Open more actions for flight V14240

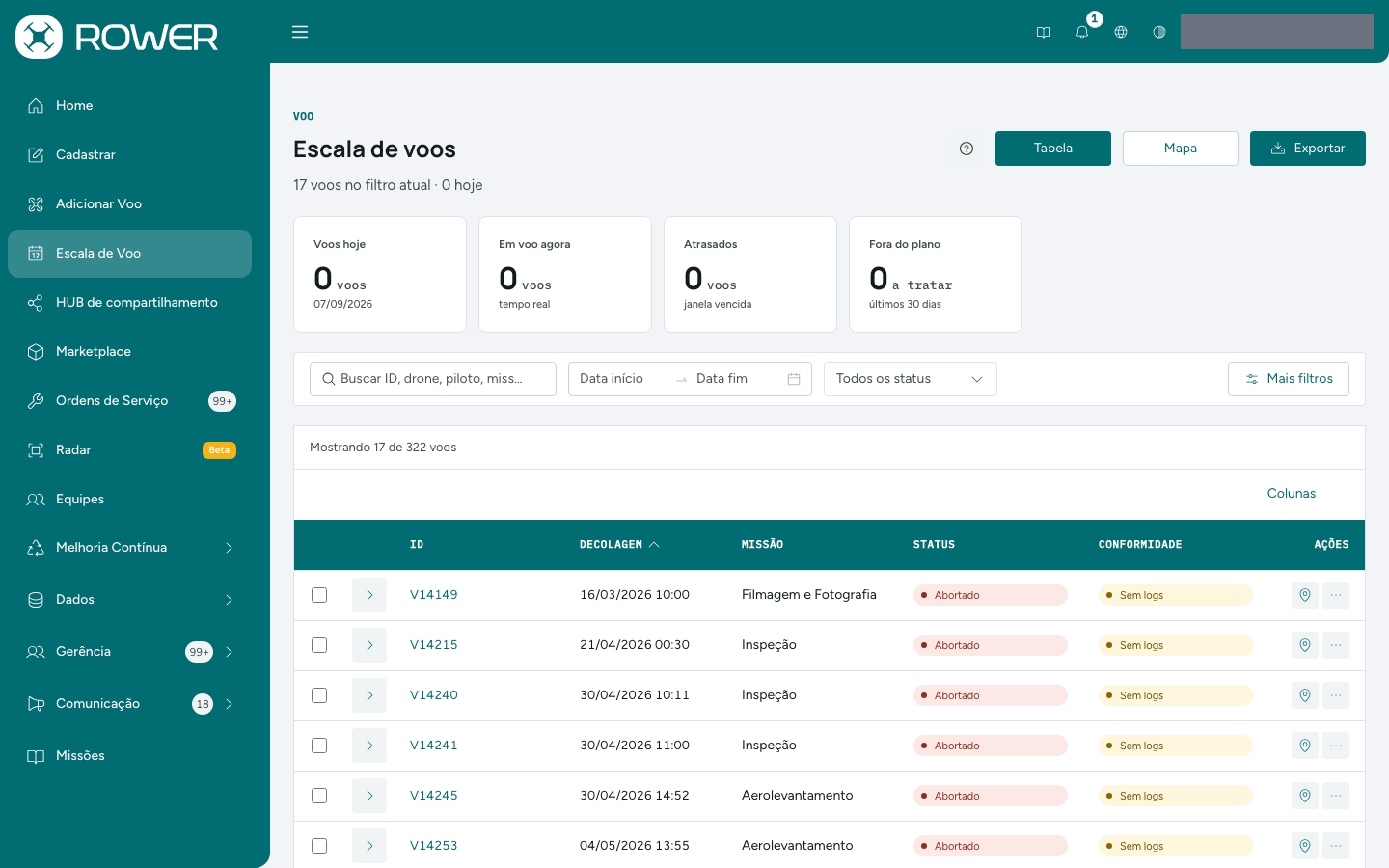pyautogui.click(x=1336, y=695)
